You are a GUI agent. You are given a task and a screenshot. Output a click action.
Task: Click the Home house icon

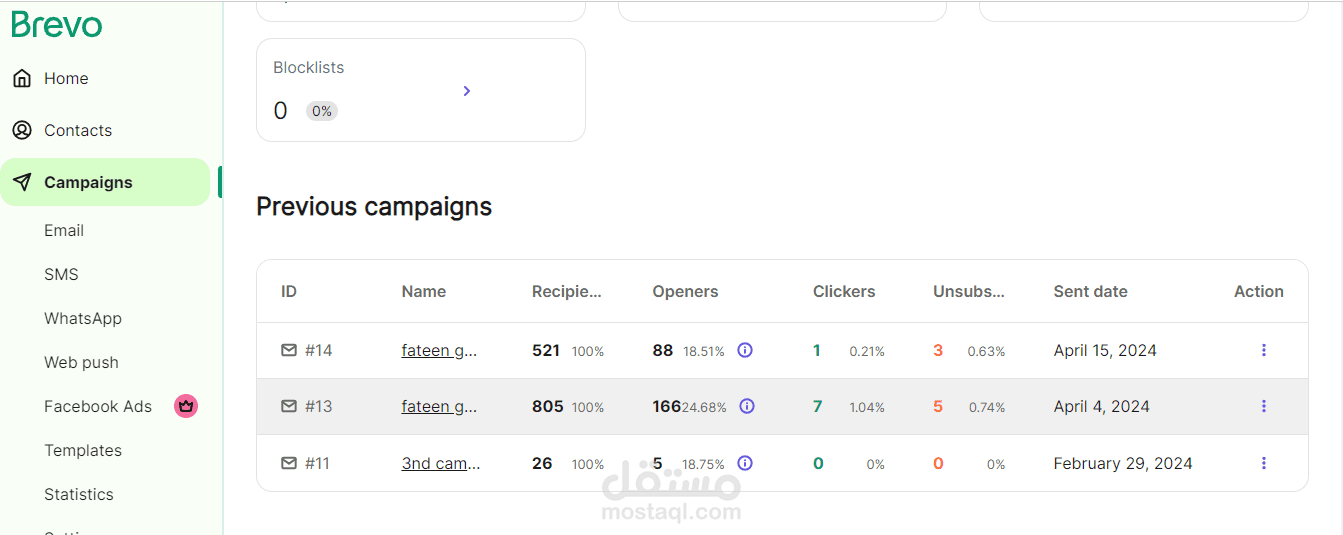[x=22, y=78]
